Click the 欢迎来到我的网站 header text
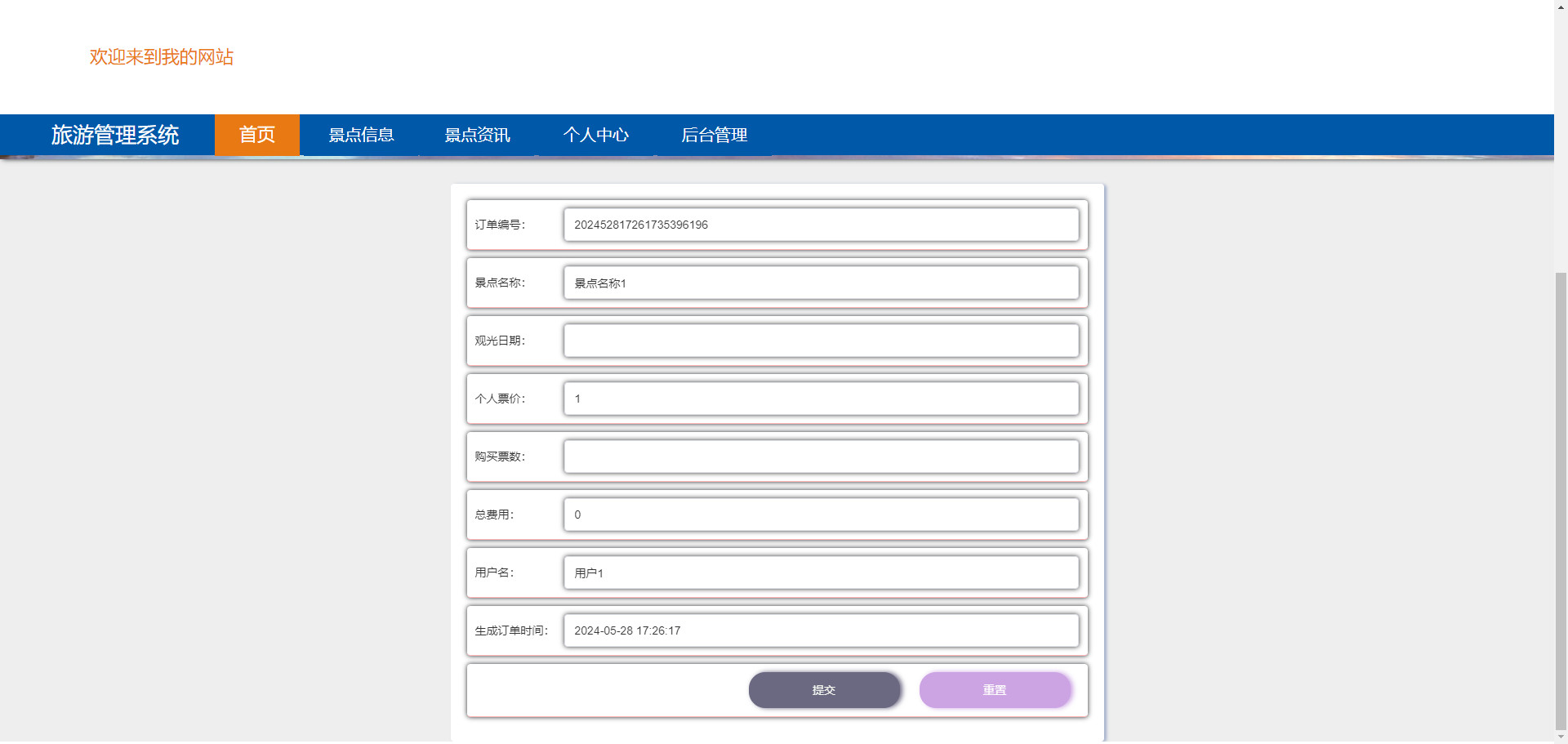The width and height of the screenshot is (1568, 744). (162, 57)
